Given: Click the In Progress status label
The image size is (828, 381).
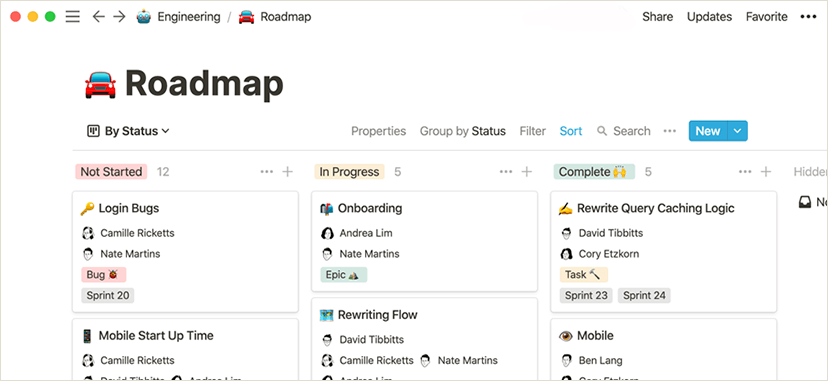Looking at the screenshot, I should pos(349,172).
